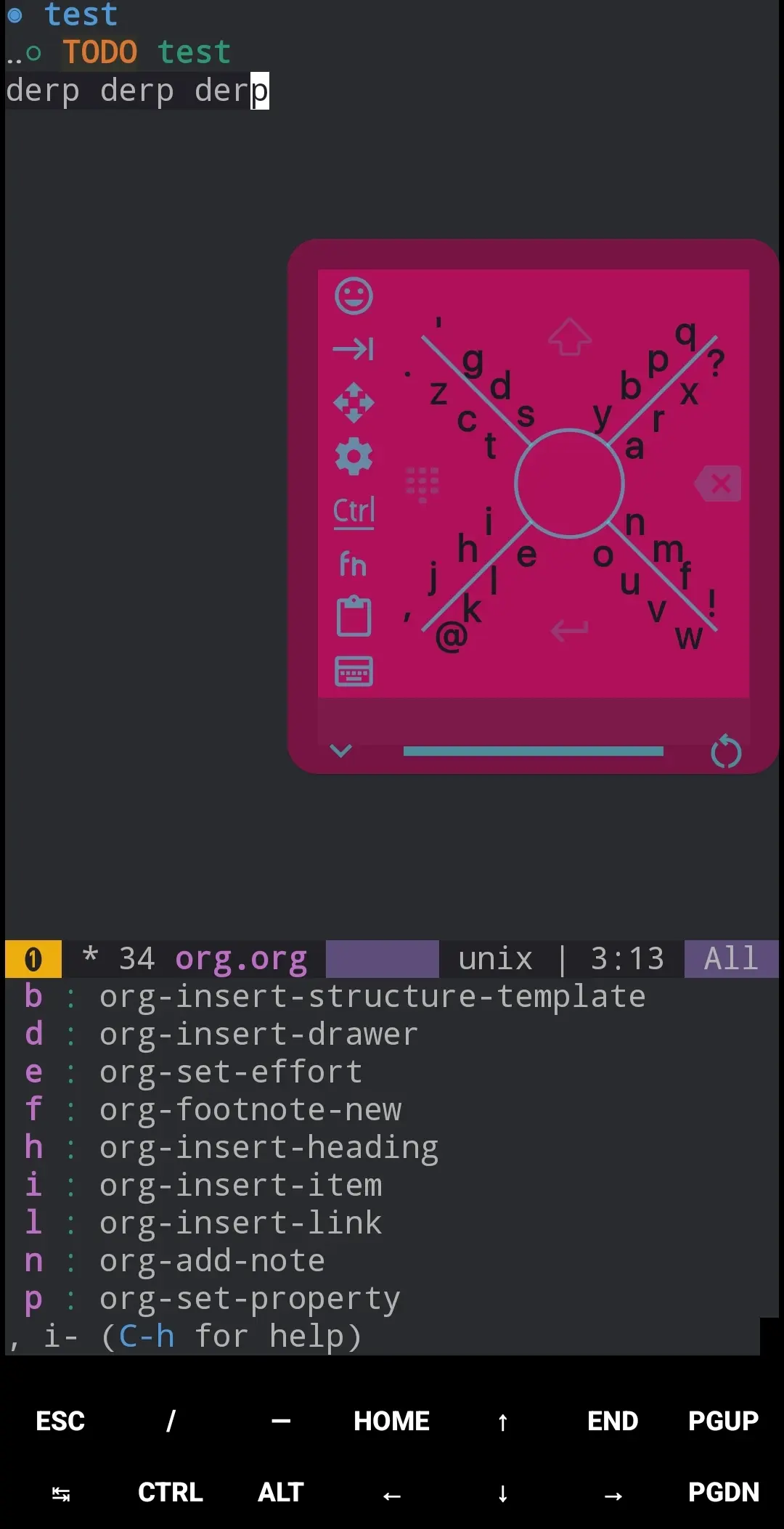The image size is (784, 1529).
Task: Tap the number pad grid icon
Action: coord(422,484)
